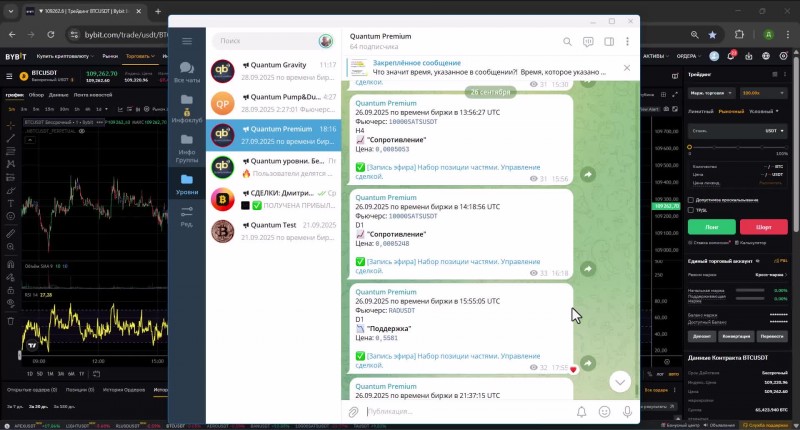Select the Лимитный order type tab
Viewport: 800px width, 430px height.
click(701, 111)
